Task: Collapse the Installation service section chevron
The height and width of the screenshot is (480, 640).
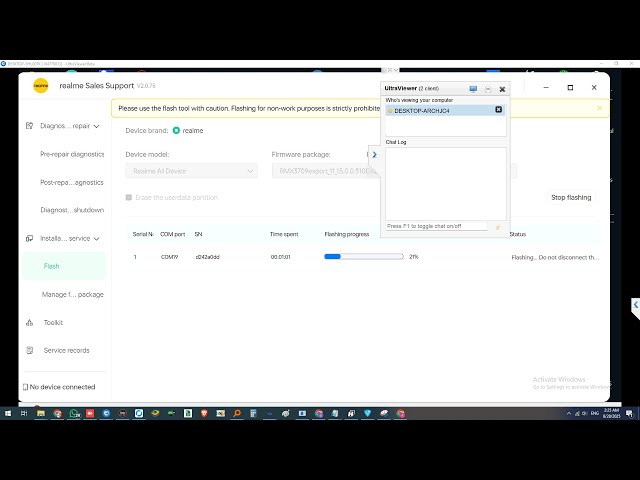Action: (96, 239)
